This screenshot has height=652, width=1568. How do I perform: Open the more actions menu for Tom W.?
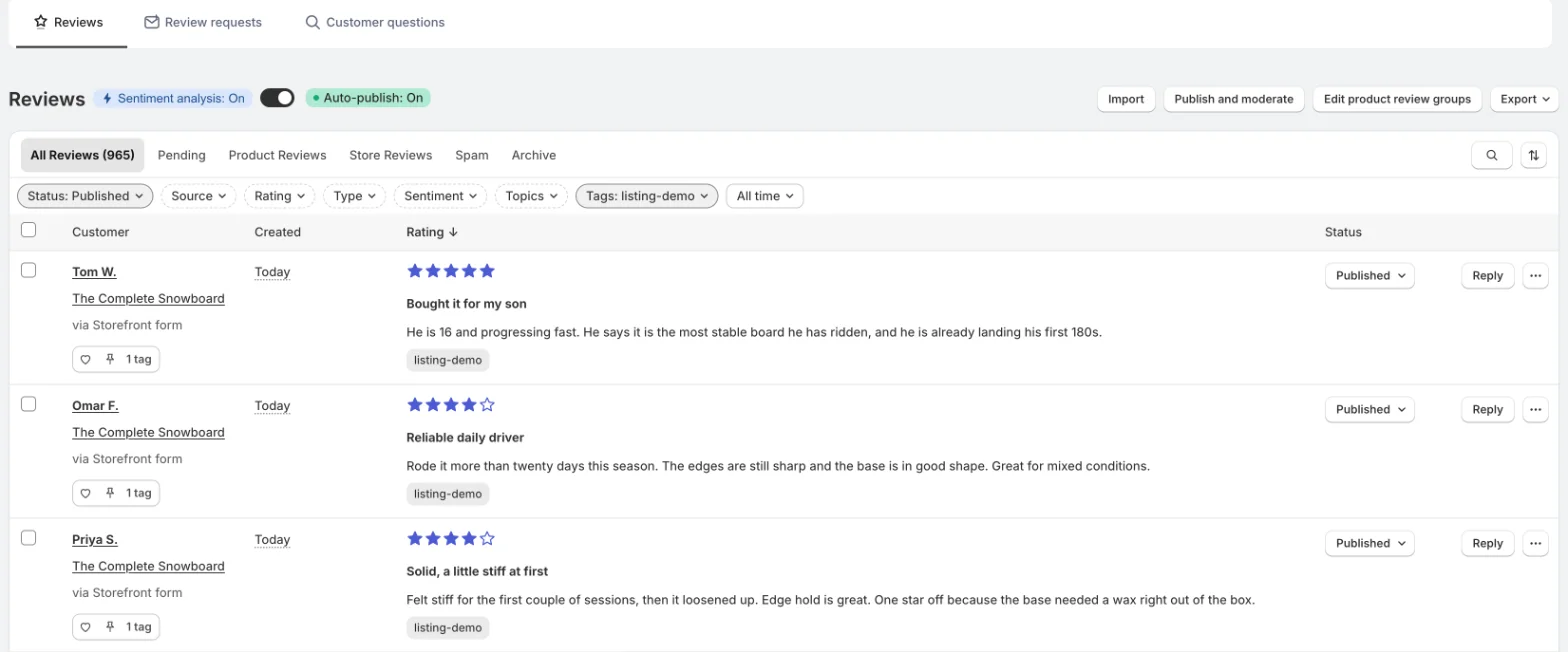coord(1535,275)
